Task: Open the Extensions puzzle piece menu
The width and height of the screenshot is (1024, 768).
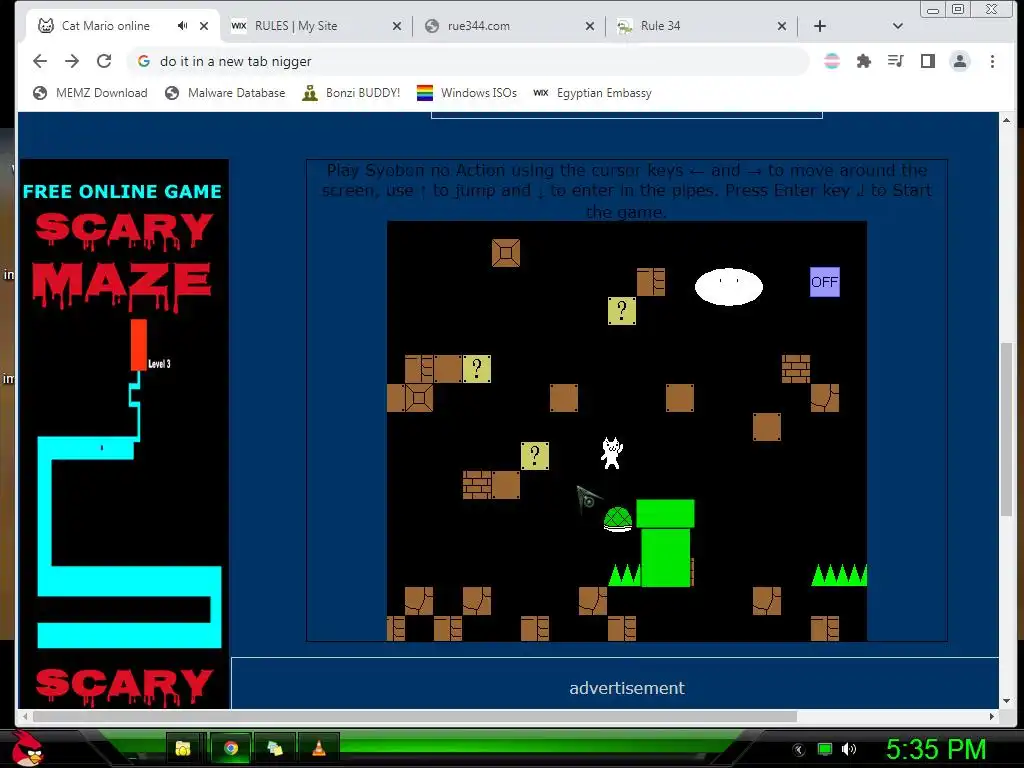Action: pos(863,61)
